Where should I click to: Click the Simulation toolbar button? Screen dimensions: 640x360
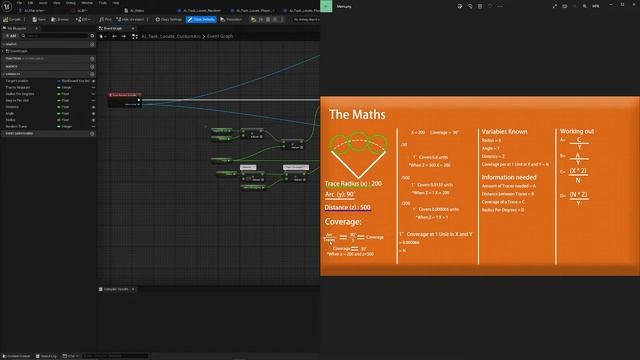coord(231,19)
